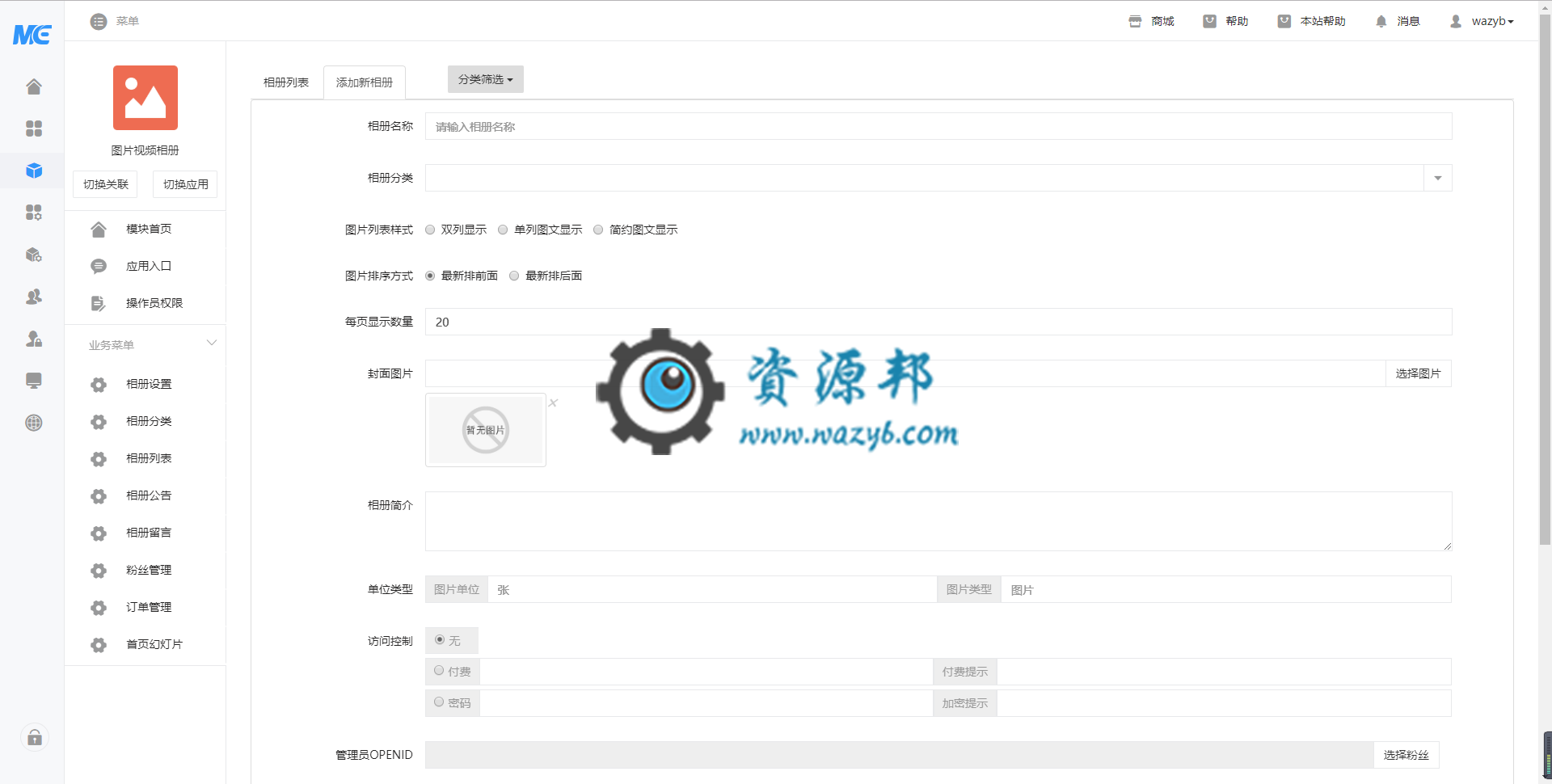
Task: Click the 切换应用 button
Action: [x=185, y=184]
